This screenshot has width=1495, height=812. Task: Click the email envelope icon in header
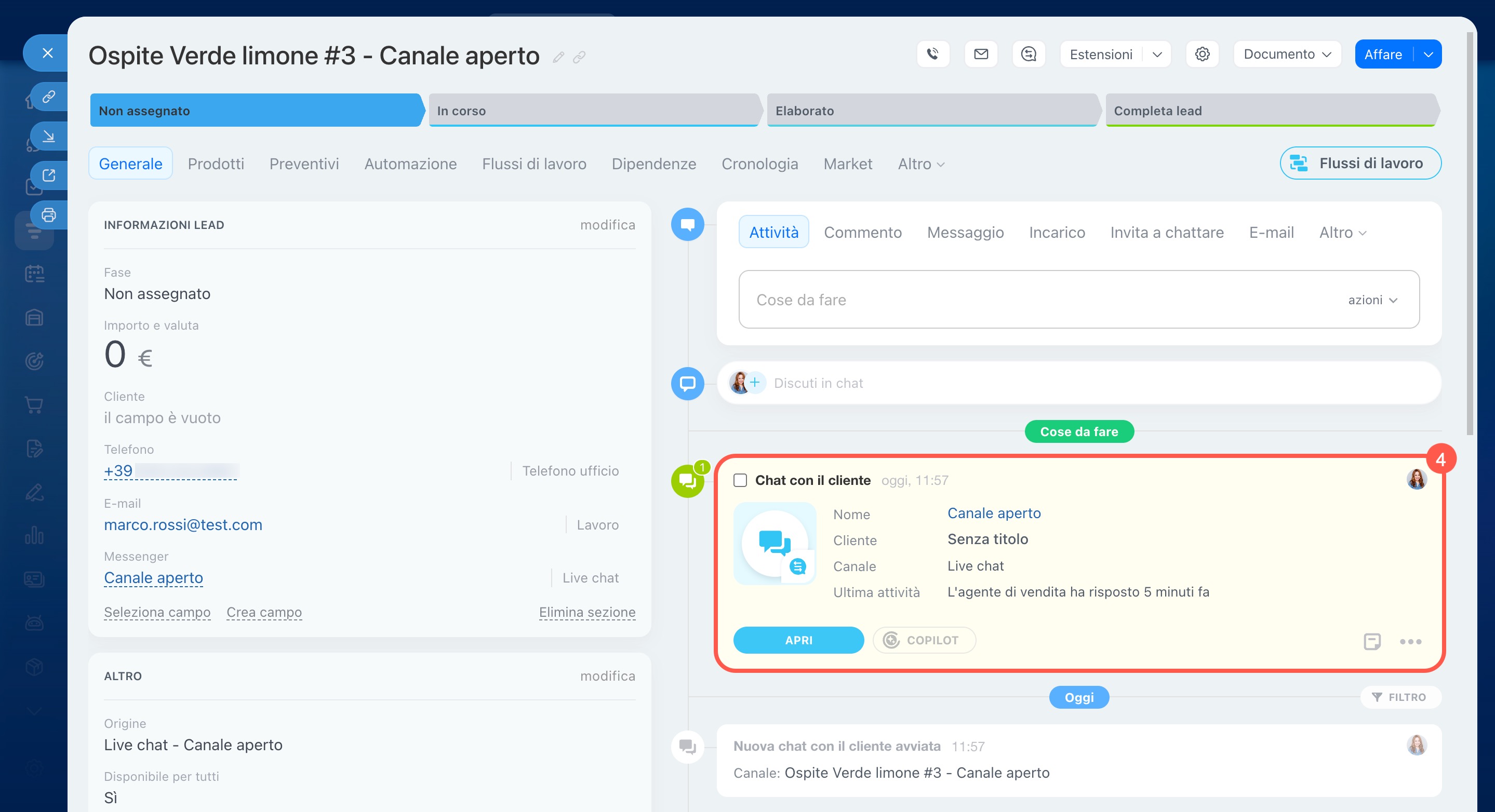pos(981,54)
